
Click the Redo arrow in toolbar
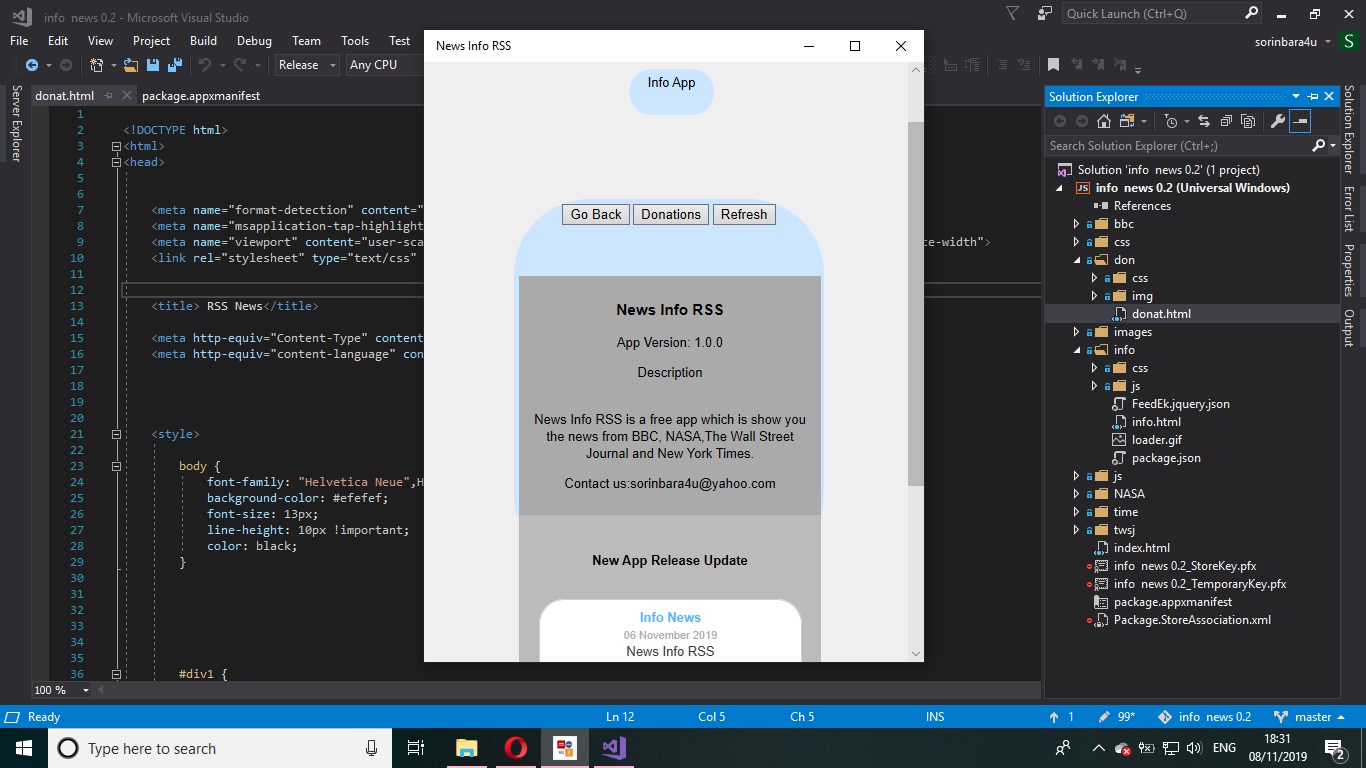(x=240, y=65)
